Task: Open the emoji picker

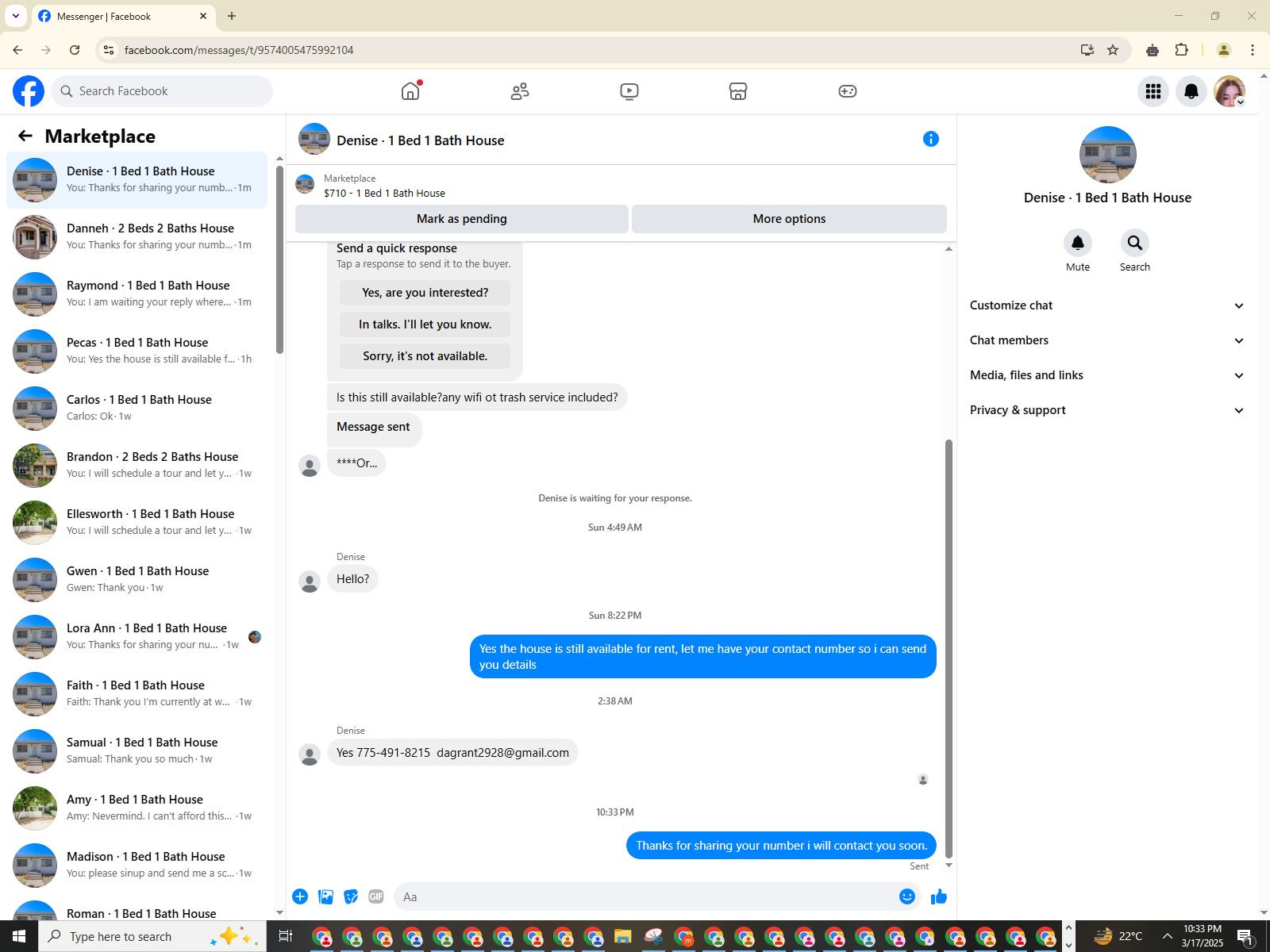Action: (x=907, y=896)
